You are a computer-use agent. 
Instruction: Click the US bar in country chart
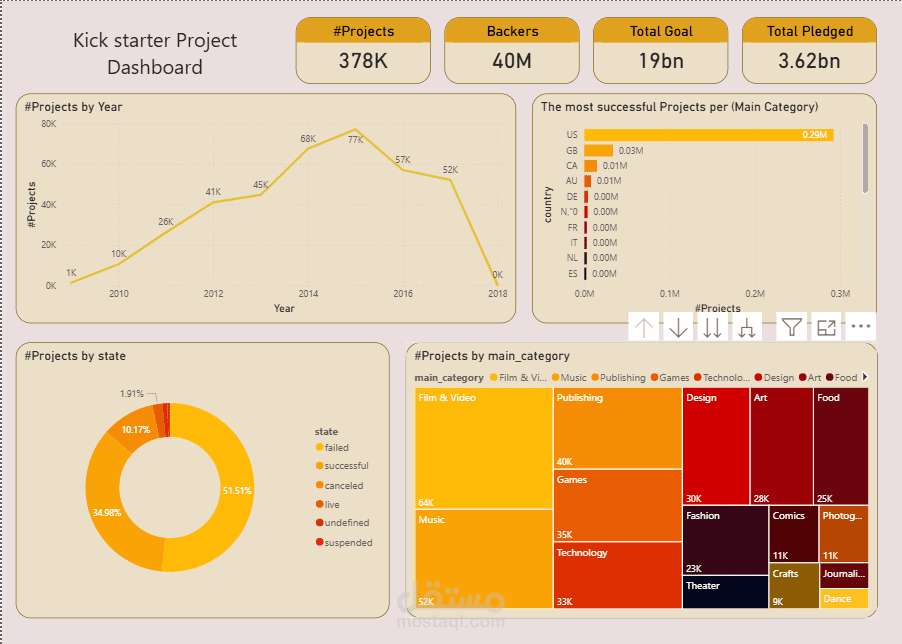(x=708, y=135)
